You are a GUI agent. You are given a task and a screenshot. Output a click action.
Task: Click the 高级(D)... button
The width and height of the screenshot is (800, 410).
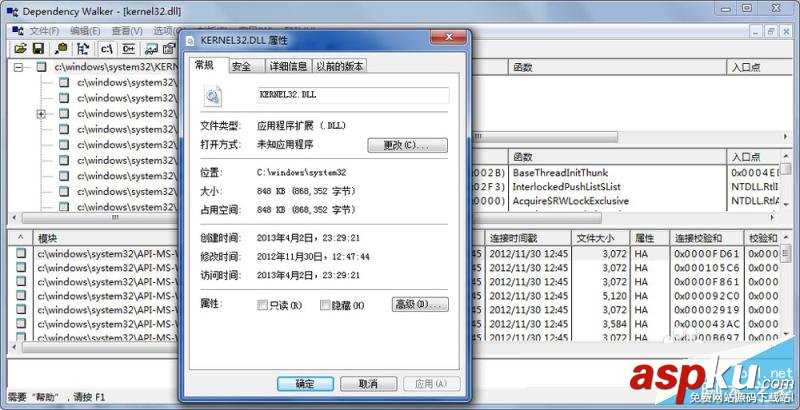[x=420, y=304]
